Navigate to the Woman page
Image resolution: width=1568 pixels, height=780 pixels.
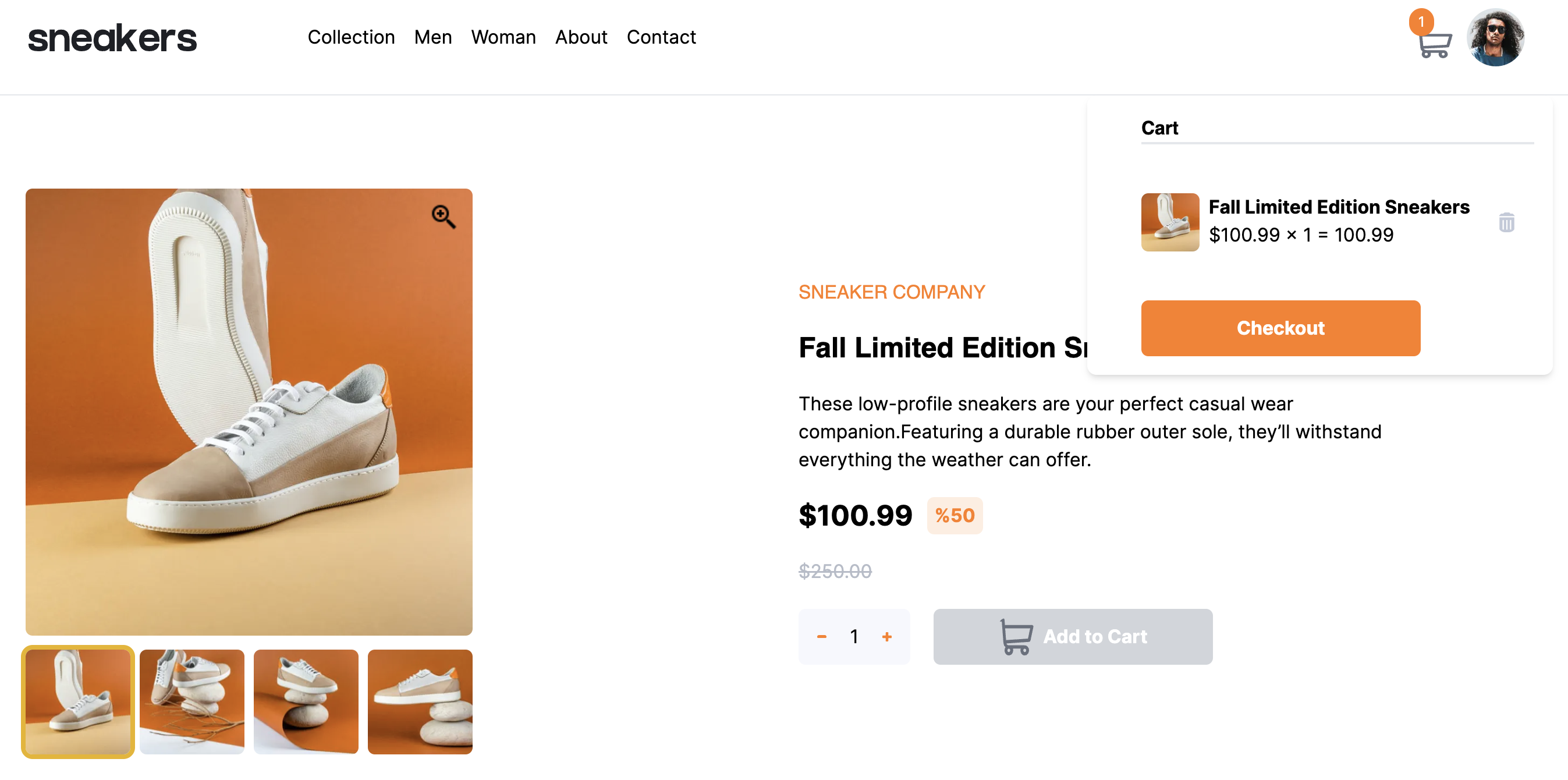pyautogui.click(x=503, y=37)
